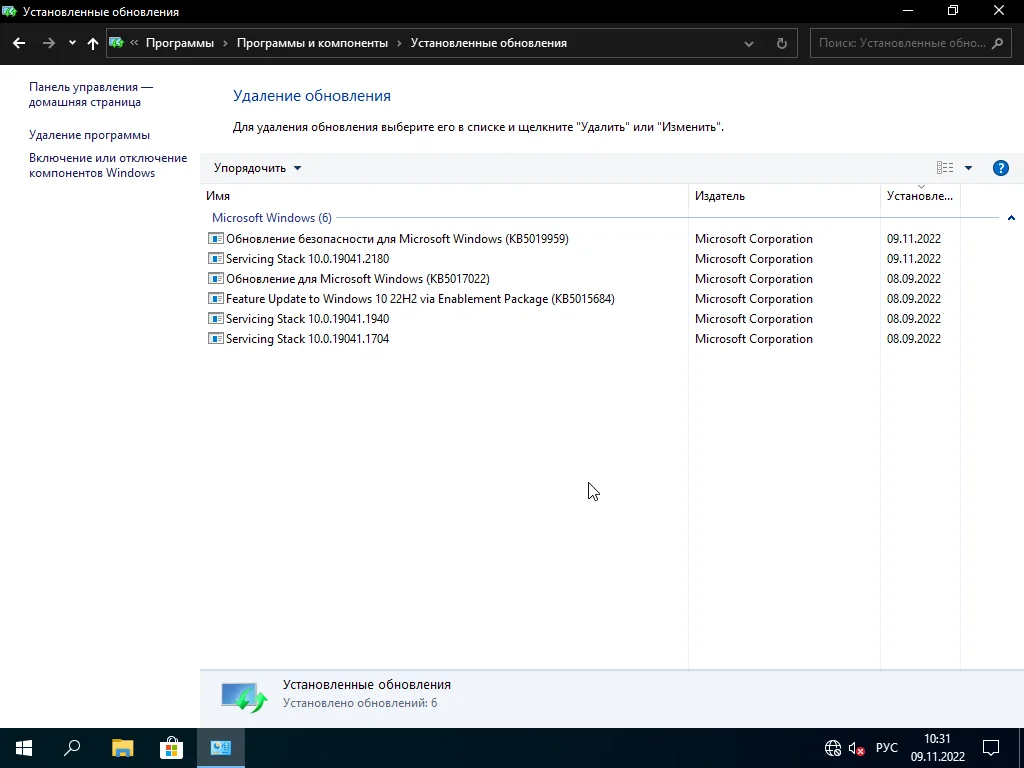The image size is (1024, 768).
Task: Click the search magnifier icon
Action: coord(997,43)
